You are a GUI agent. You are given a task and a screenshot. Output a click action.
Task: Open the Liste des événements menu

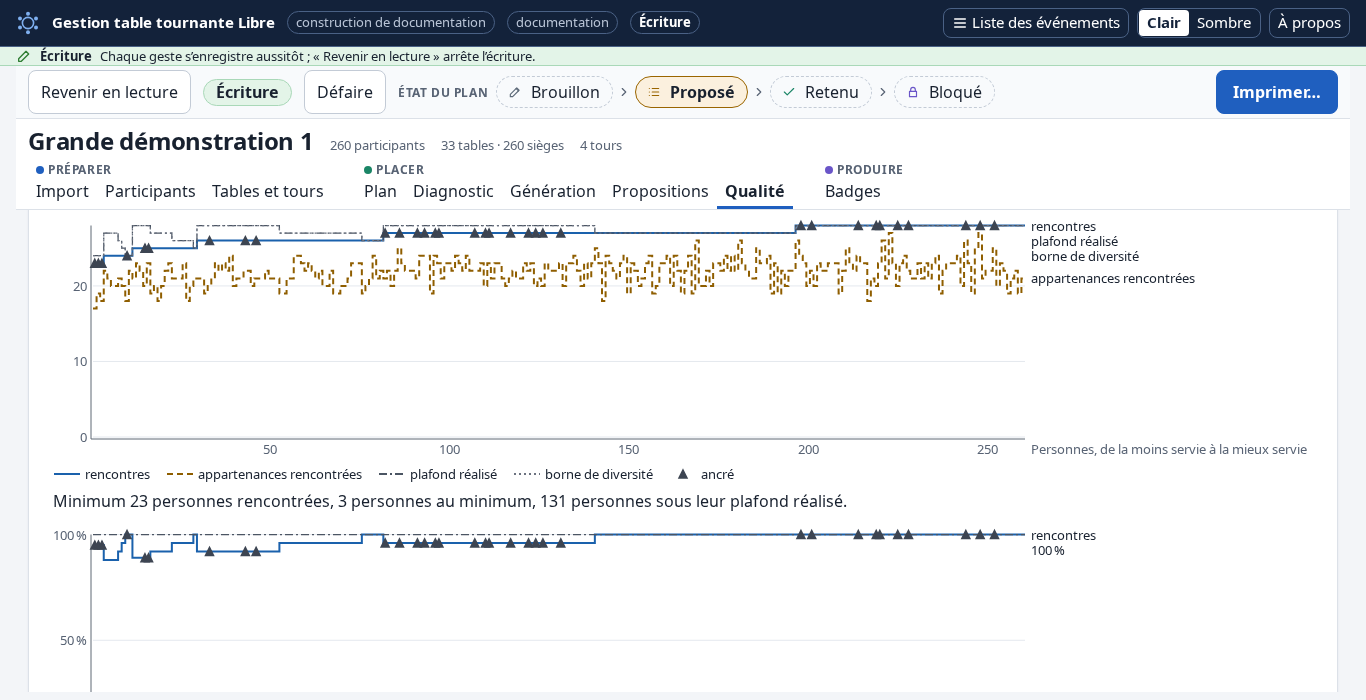[x=1036, y=23]
